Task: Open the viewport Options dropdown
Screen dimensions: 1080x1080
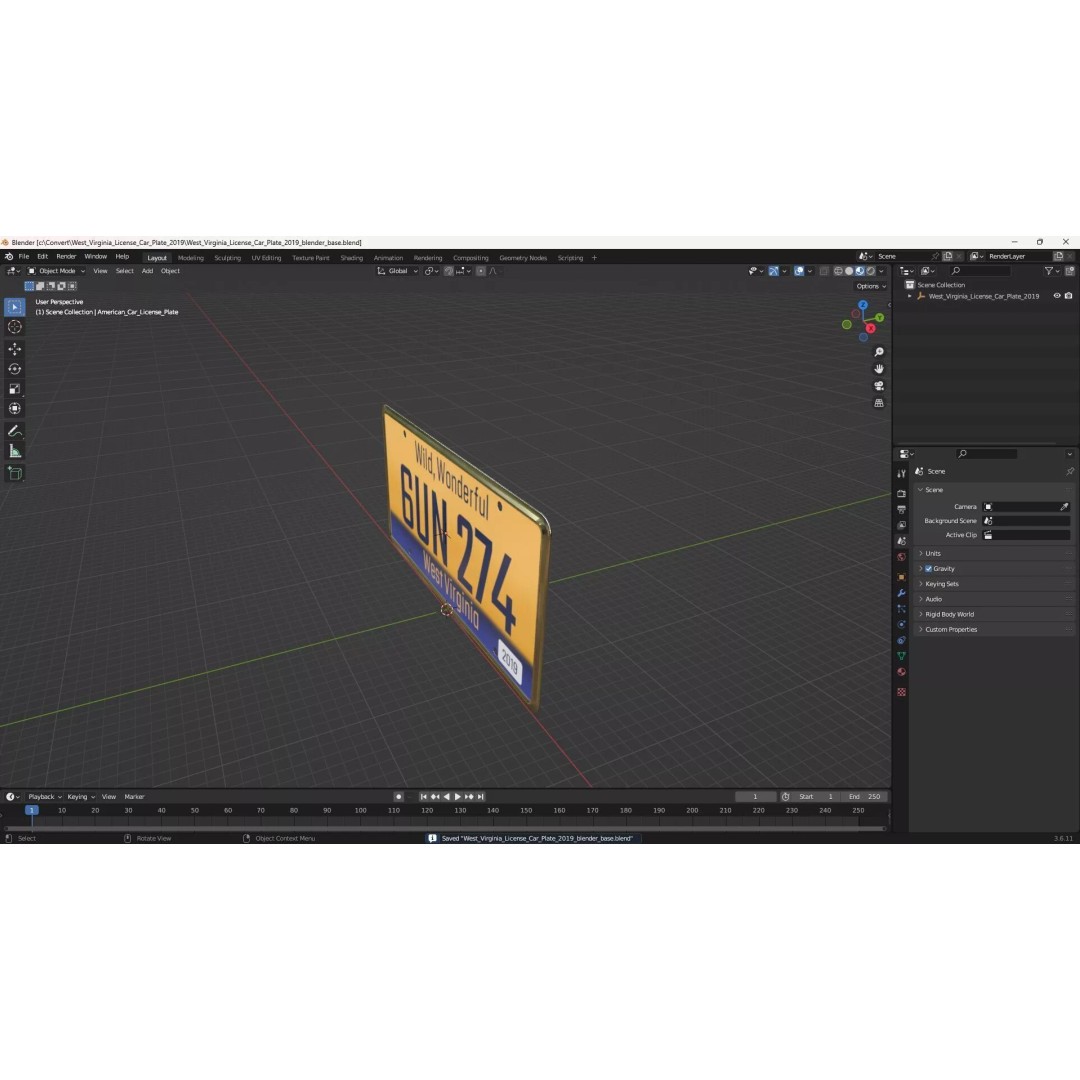Action: point(871,287)
